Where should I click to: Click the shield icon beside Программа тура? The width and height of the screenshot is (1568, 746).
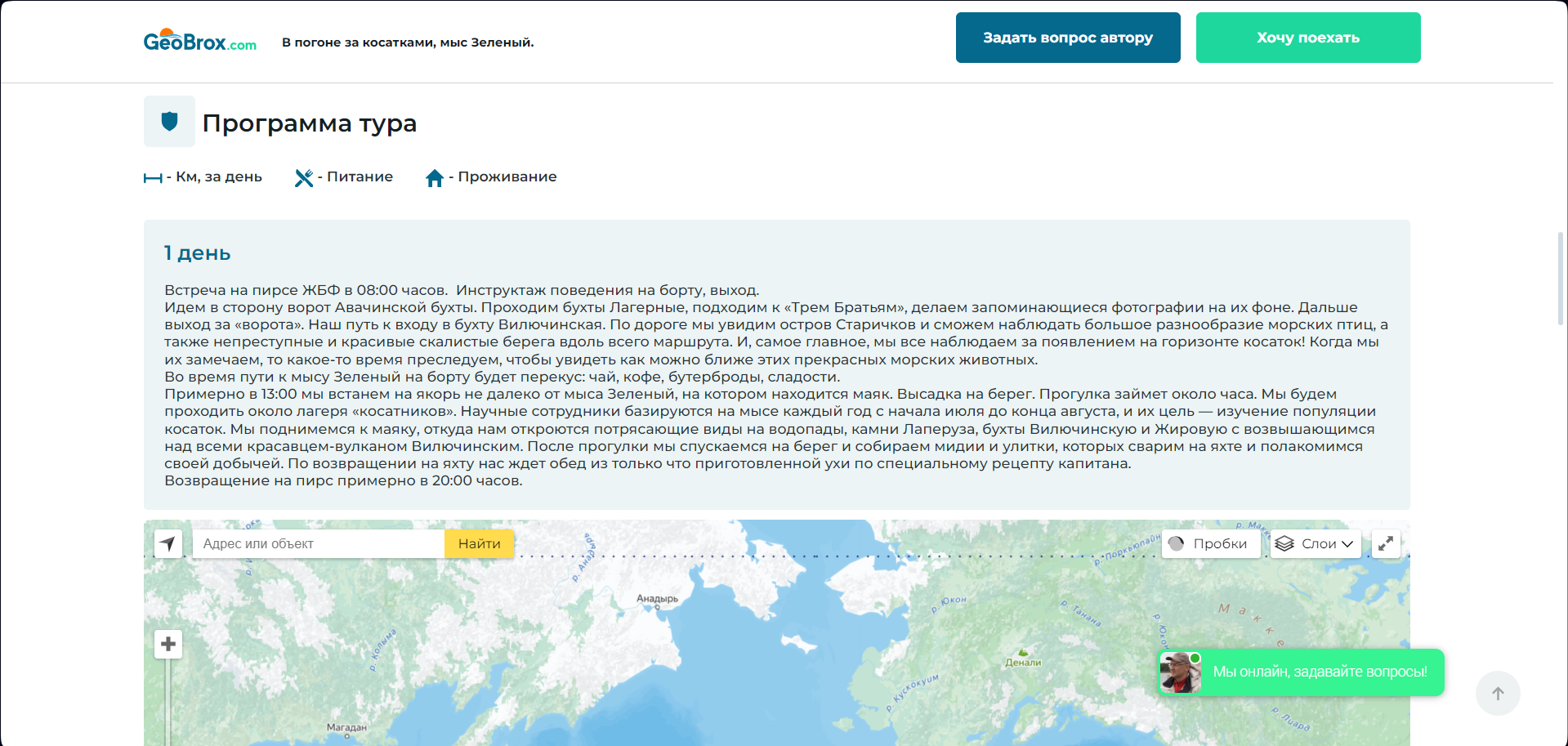pyautogui.click(x=169, y=122)
